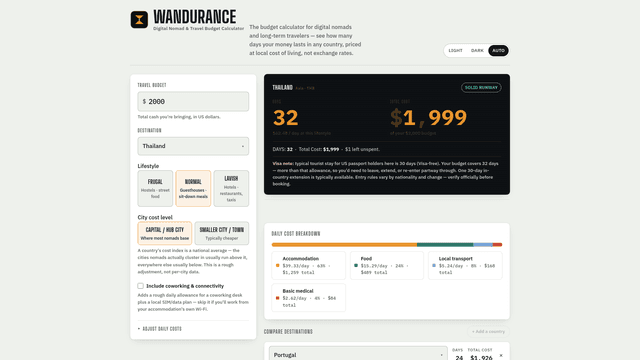Click the green Food color swatch

356,265
